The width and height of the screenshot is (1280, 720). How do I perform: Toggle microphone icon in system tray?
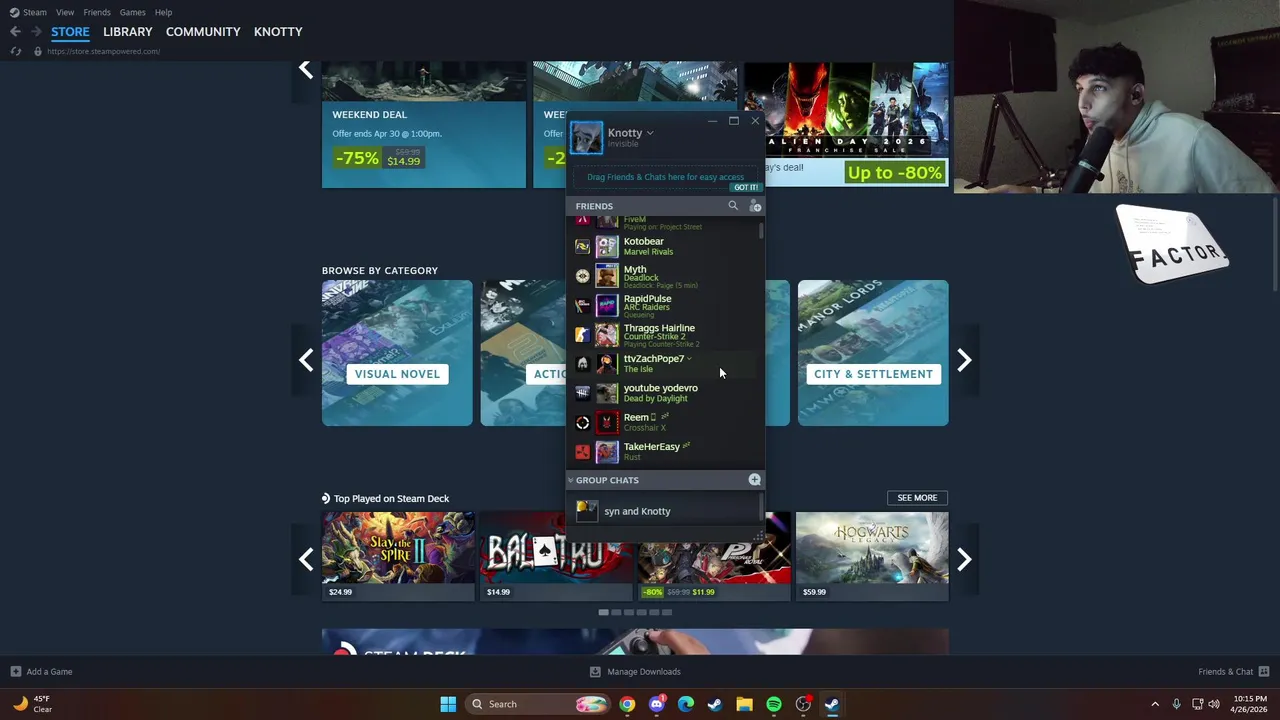pyautogui.click(x=1176, y=704)
